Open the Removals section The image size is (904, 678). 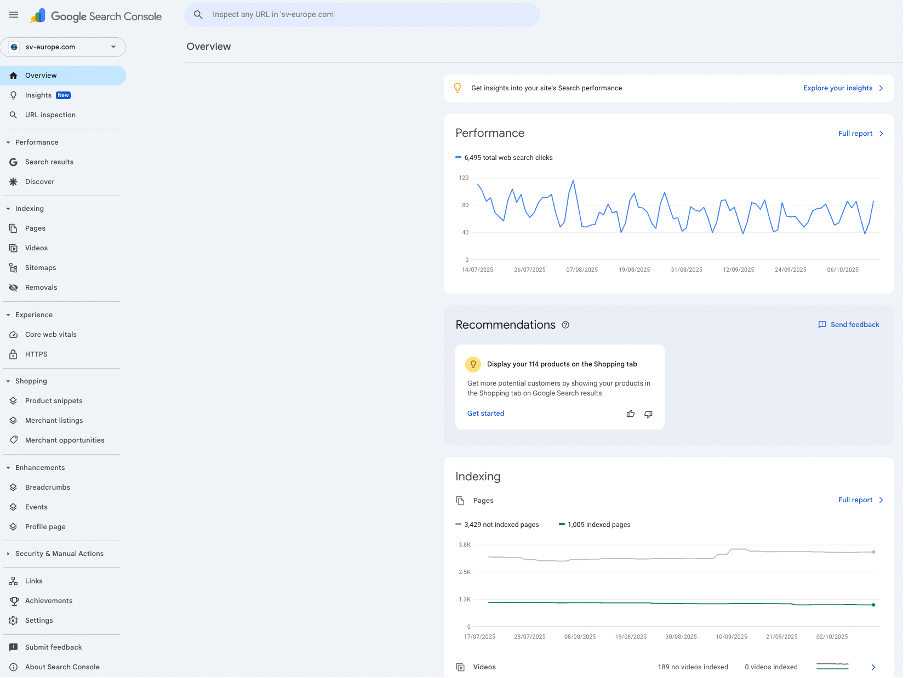click(x=41, y=287)
